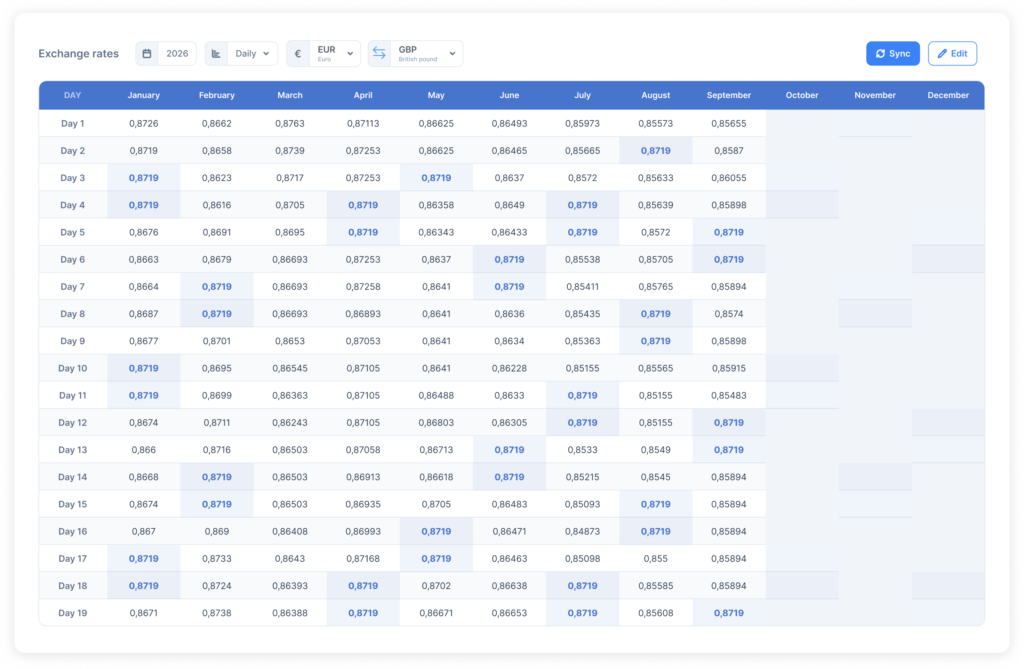This screenshot has width=1024, height=669.
Task: Click the October column header
Action: [x=802, y=95]
